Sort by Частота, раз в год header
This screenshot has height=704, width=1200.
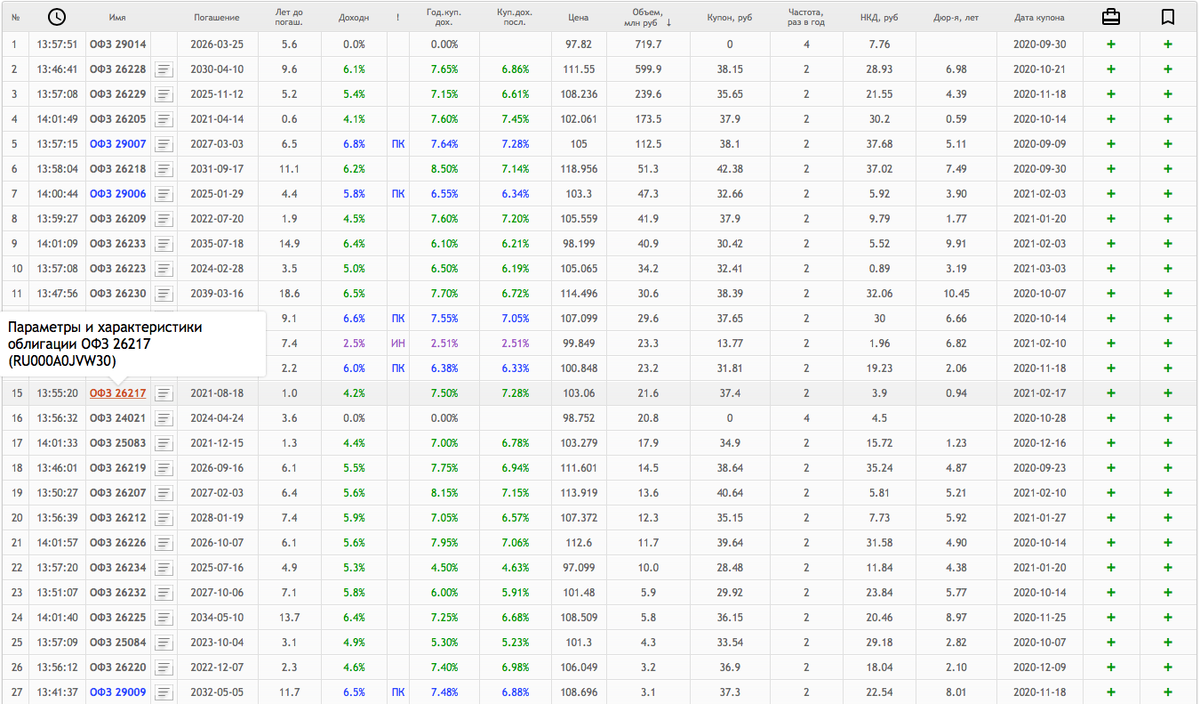(806, 17)
